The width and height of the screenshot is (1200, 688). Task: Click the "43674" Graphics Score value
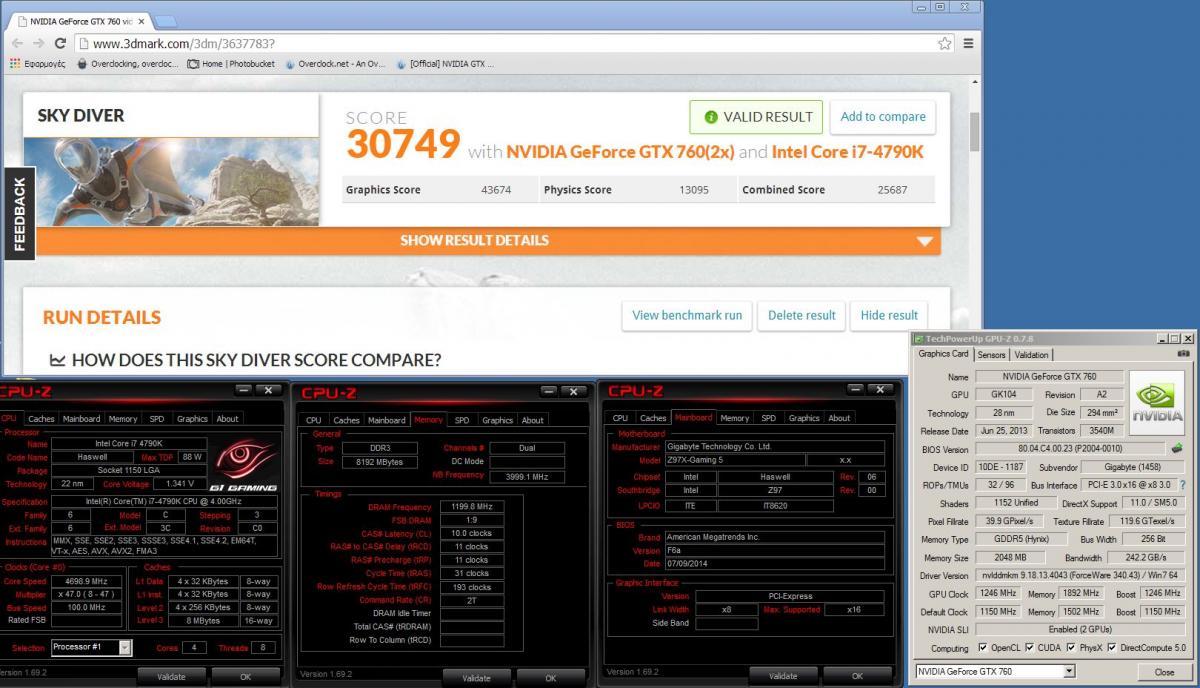[x=496, y=190]
